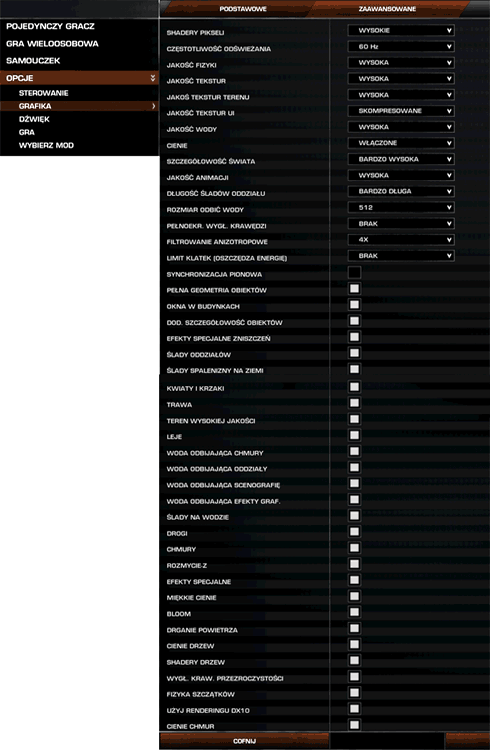Toggle Cienie Chmur checkbox
Image resolution: width=490 pixels, height=750 pixels.
(x=355, y=725)
